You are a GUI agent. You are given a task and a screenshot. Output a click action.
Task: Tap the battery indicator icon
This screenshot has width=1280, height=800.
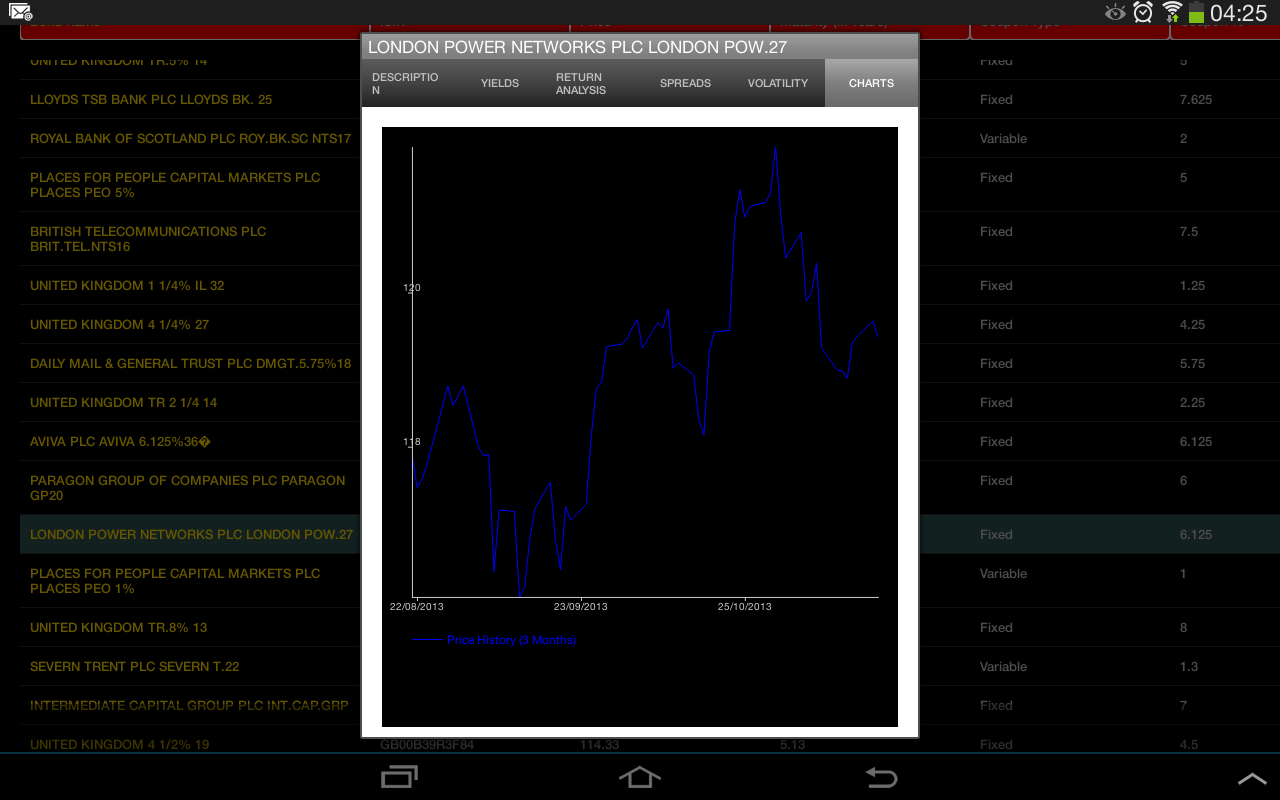point(1197,11)
